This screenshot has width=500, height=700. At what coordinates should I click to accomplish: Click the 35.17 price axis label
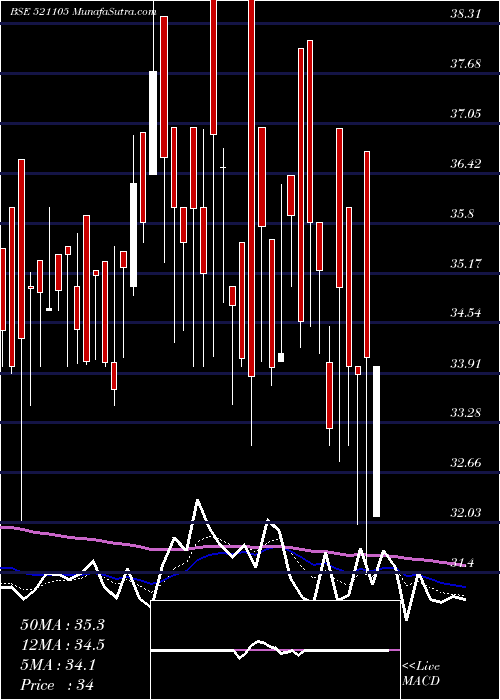pos(465,263)
